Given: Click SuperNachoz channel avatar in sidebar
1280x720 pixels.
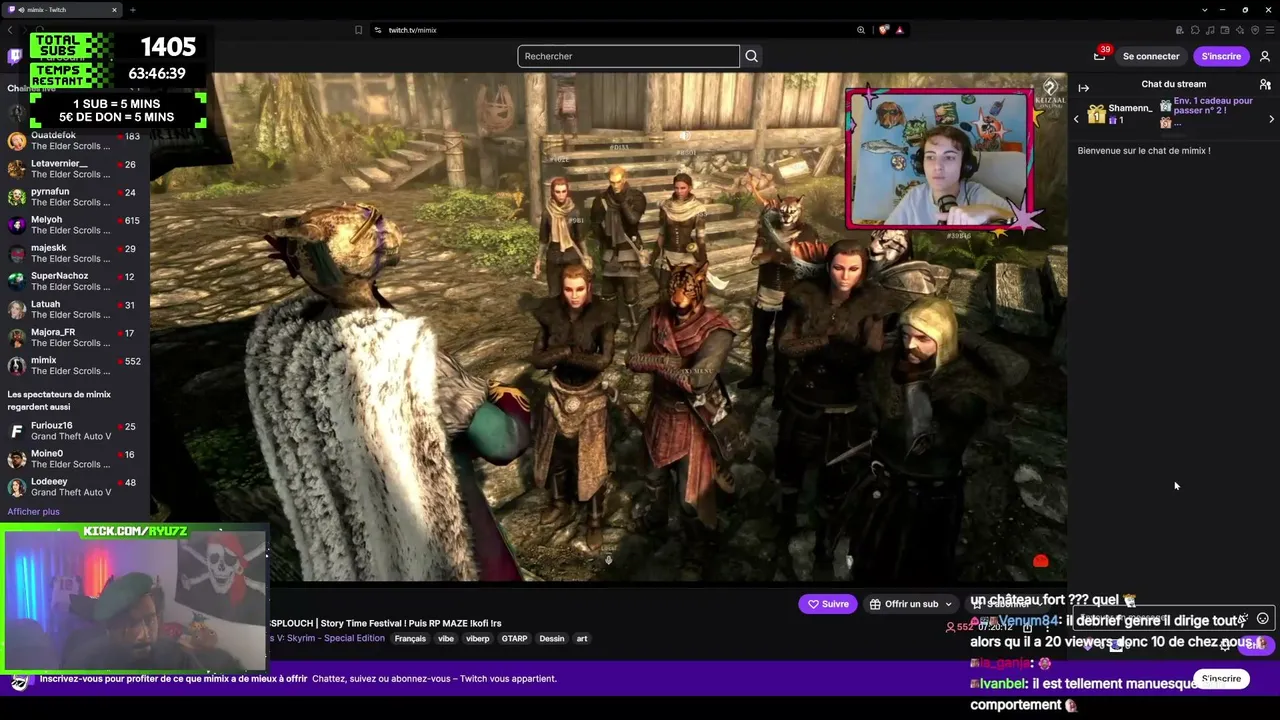Looking at the screenshot, I should click(x=17, y=281).
